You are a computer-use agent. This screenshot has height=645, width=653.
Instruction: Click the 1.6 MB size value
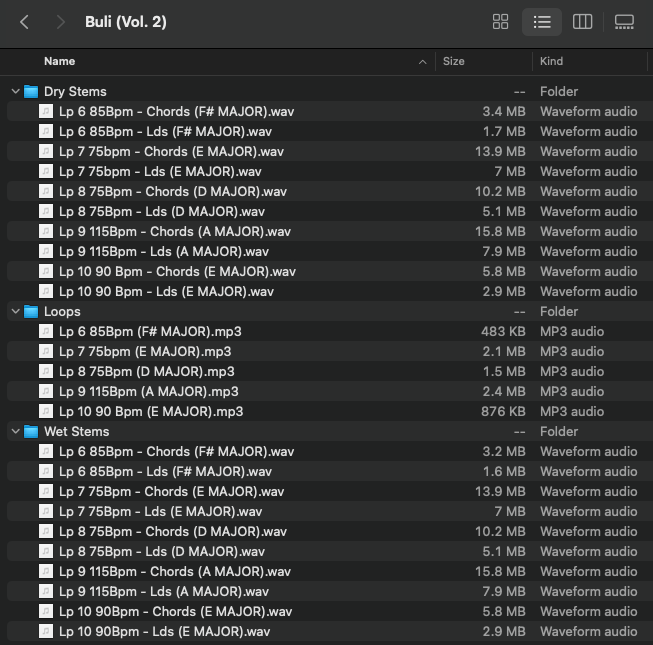[504, 471]
